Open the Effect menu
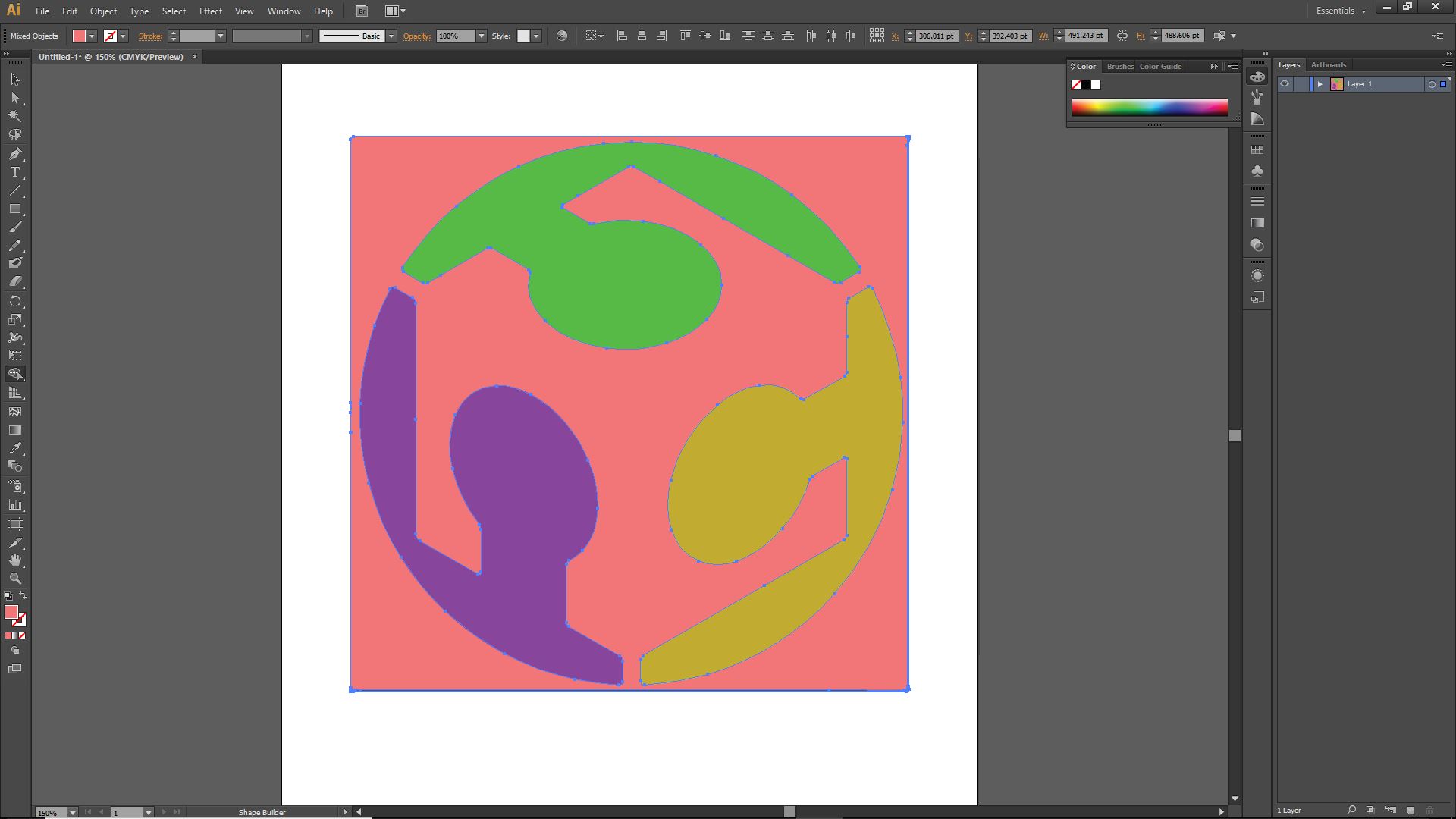The height and width of the screenshot is (819, 1456). [210, 11]
